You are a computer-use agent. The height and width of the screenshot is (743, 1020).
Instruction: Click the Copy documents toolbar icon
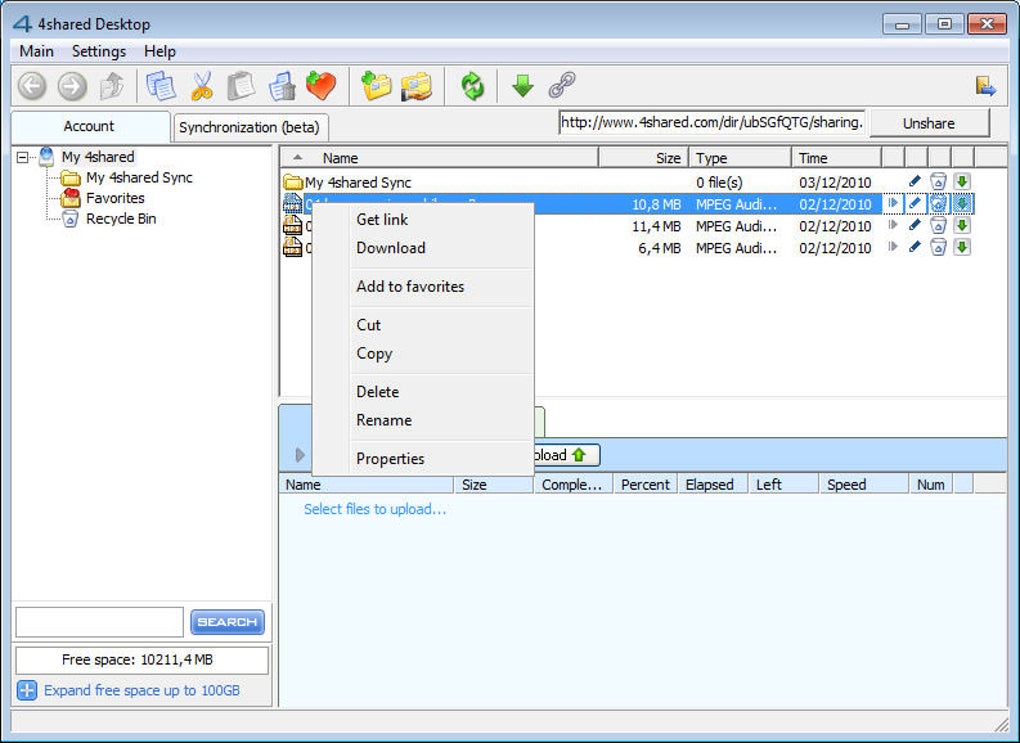pos(160,85)
